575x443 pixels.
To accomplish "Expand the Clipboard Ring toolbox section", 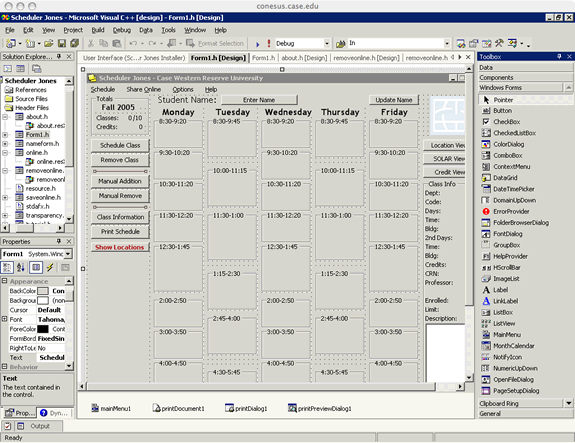I will [526, 403].
